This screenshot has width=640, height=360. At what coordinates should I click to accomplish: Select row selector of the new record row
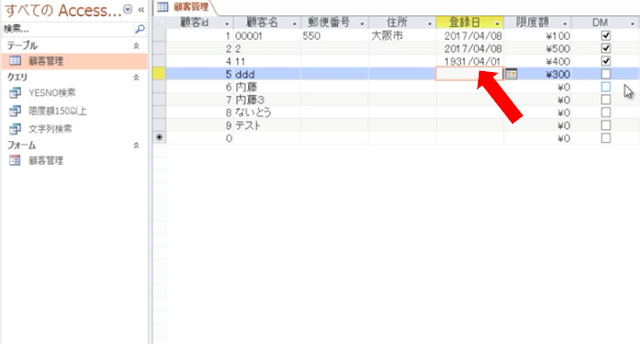pyautogui.click(x=159, y=138)
